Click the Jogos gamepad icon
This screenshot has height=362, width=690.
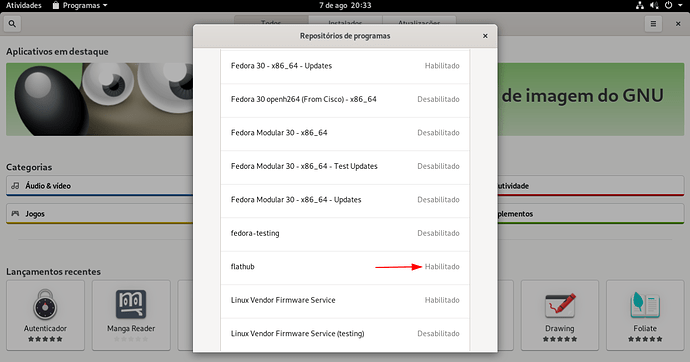(x=15, y=213)
